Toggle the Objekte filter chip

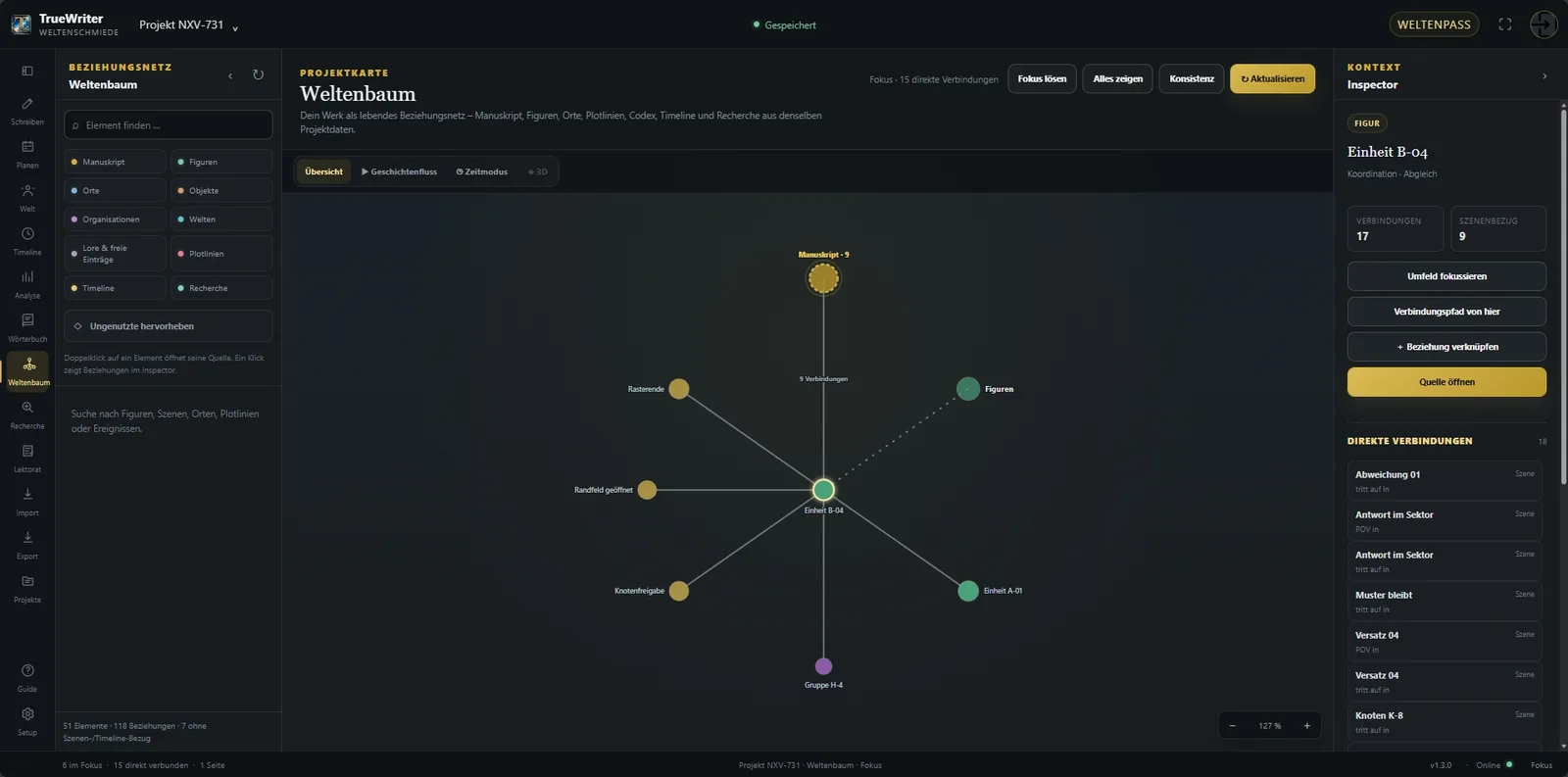pos(221,190)
